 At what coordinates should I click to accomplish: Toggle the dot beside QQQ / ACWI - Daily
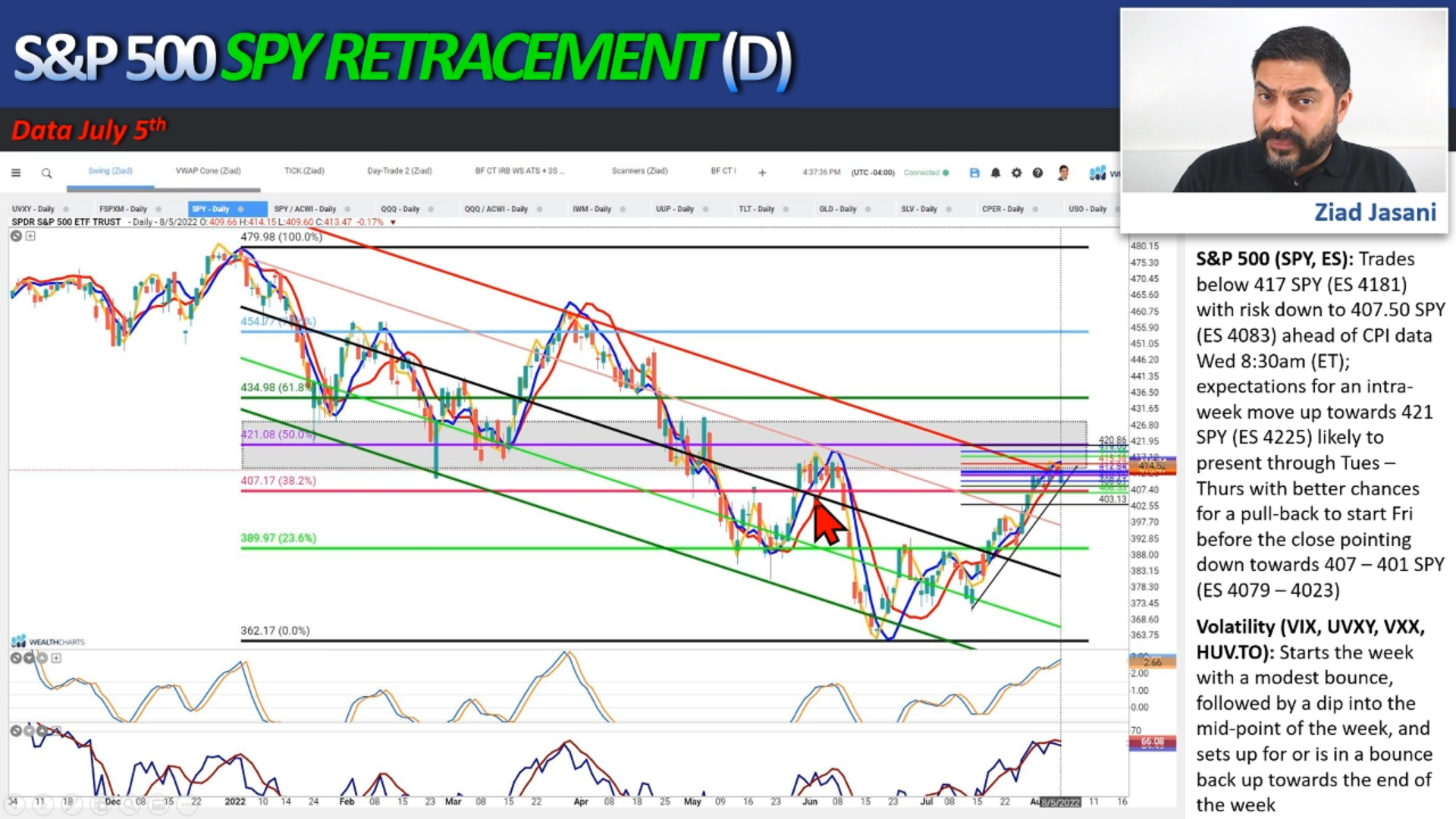(539, 209)
